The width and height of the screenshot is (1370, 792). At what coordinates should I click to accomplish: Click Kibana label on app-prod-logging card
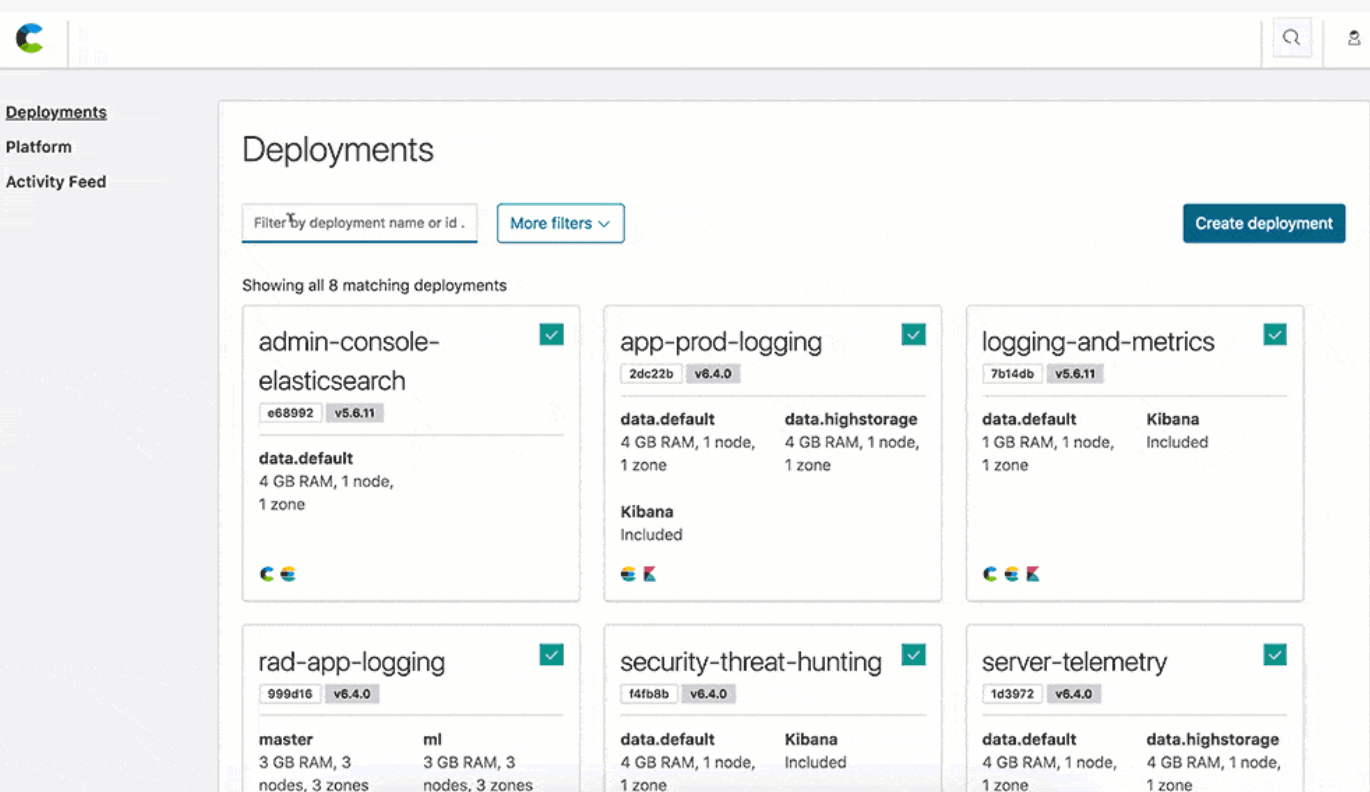pyautogui.click(x=647, y=512)
